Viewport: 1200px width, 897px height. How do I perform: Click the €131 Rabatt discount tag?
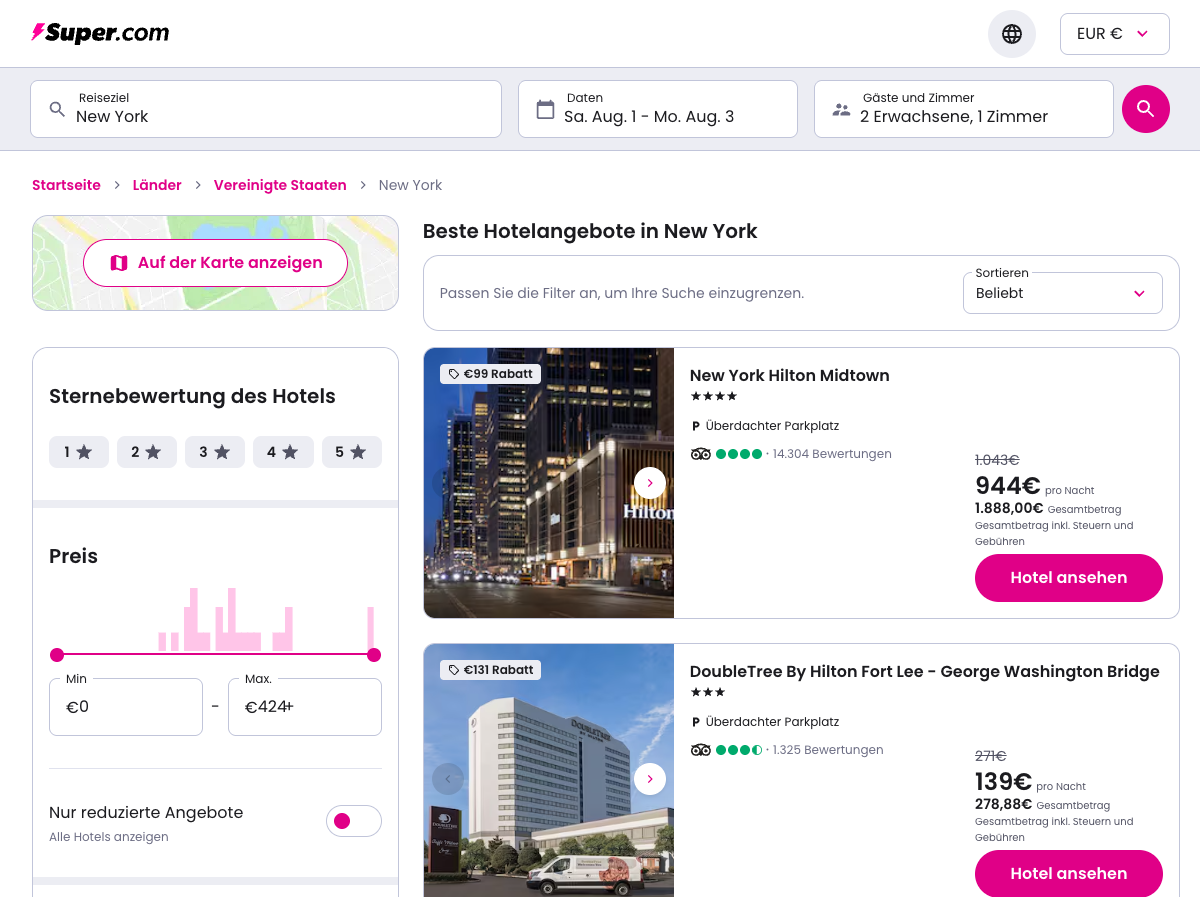coord(492,670)
